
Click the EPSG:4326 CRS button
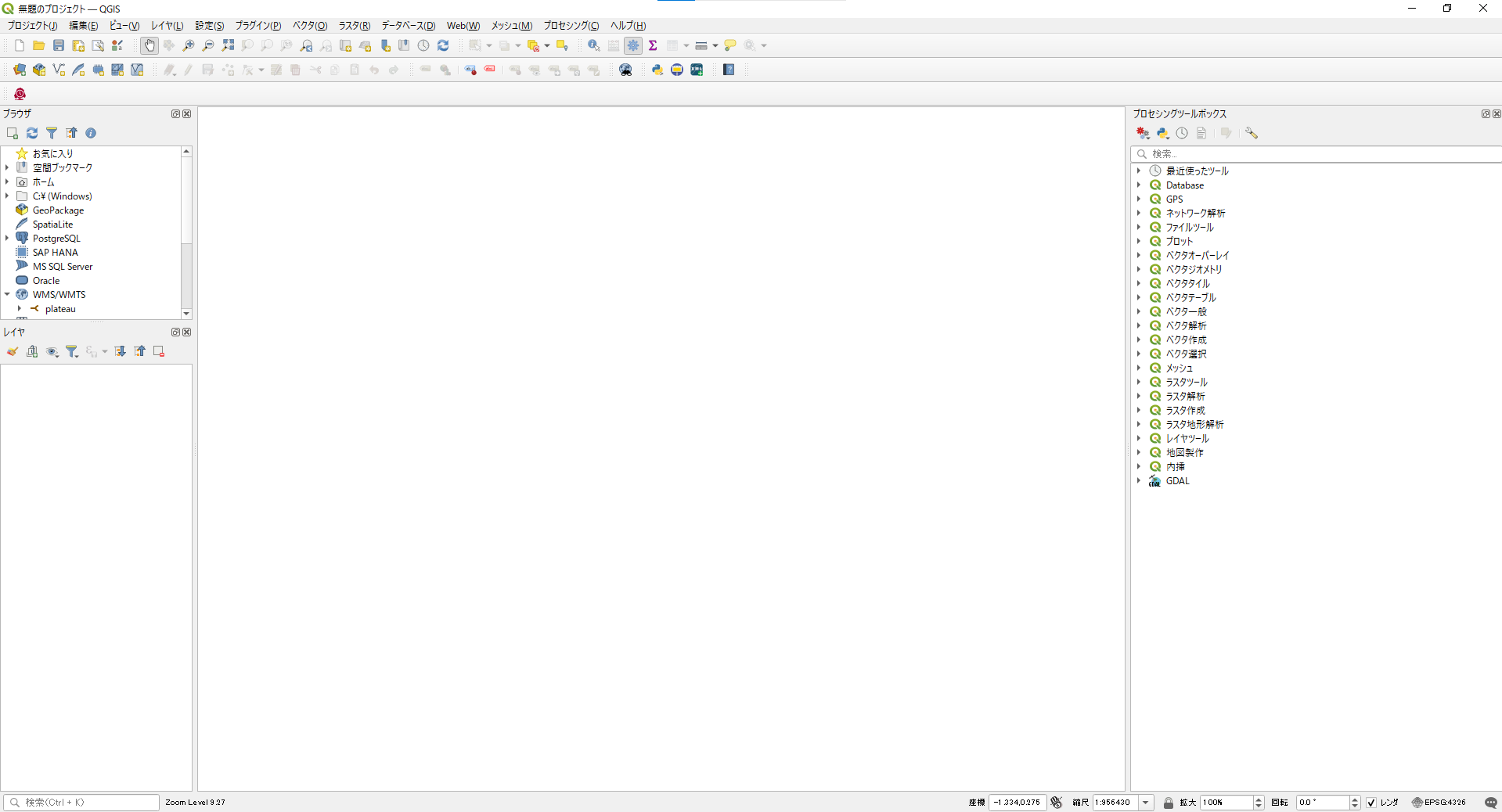[1439, 803]
